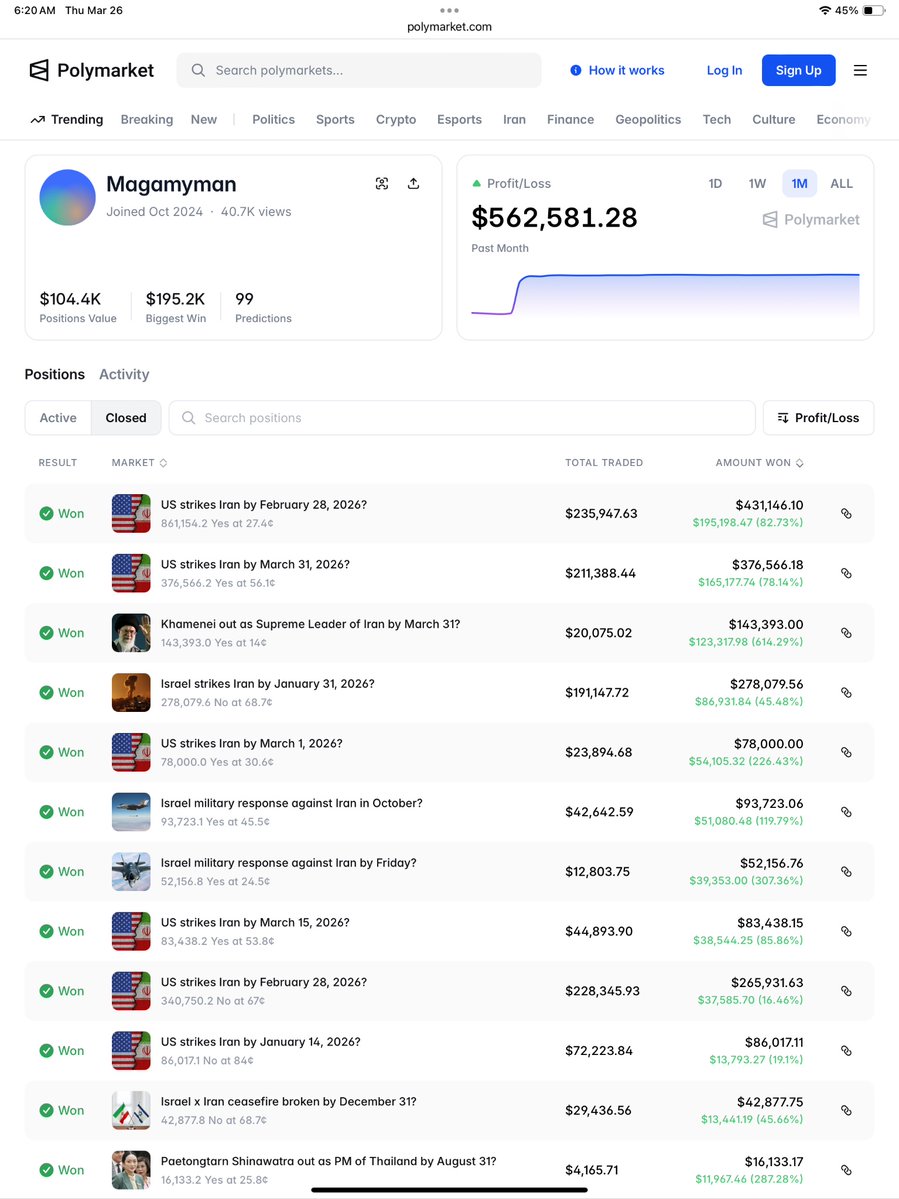Image resolution: width=899 pixels, height=1199 pixels.
Task: Click the polymarket.com address bar text
Action: 450,27
